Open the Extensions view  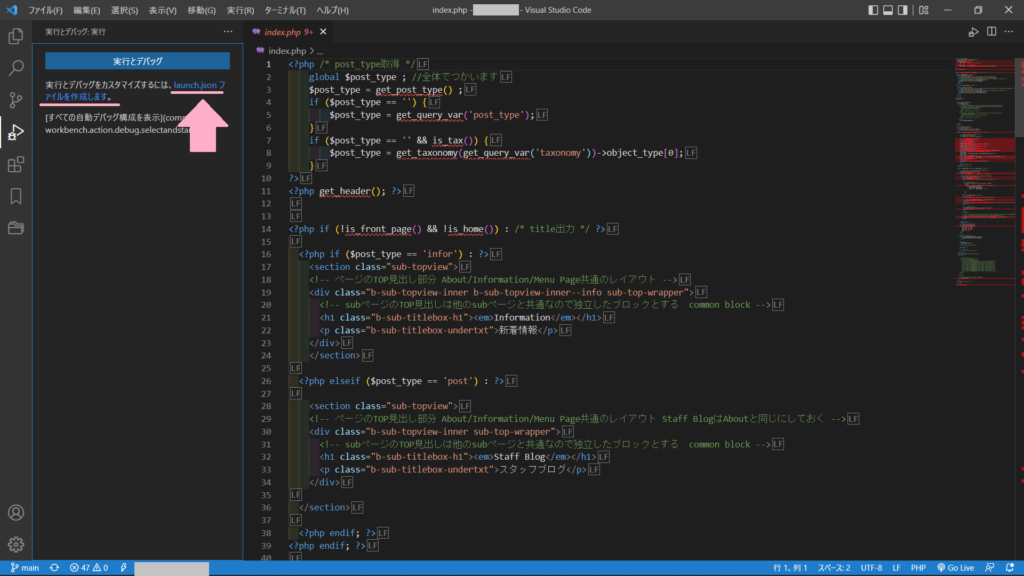tap(15, 164)
